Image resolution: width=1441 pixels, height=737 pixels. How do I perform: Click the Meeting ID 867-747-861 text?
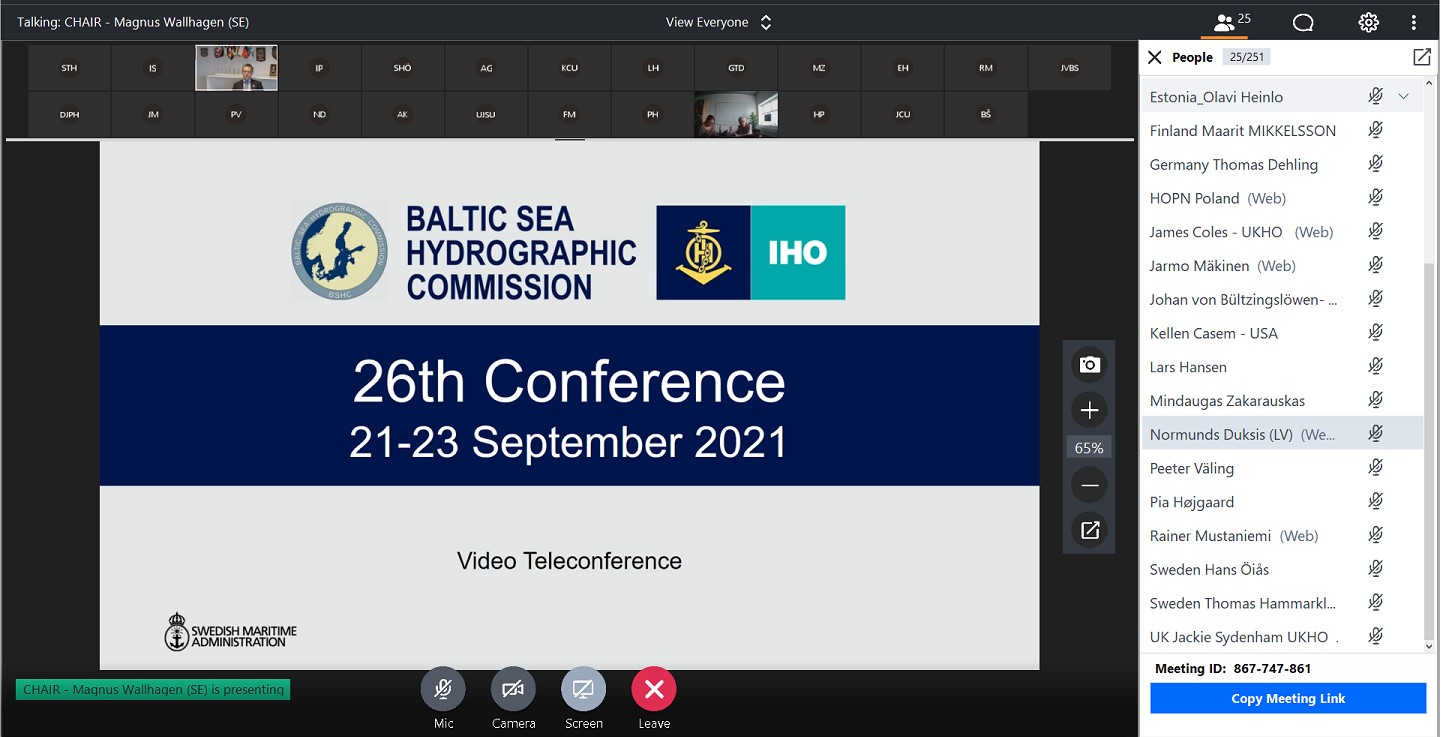click(1233, 668)
